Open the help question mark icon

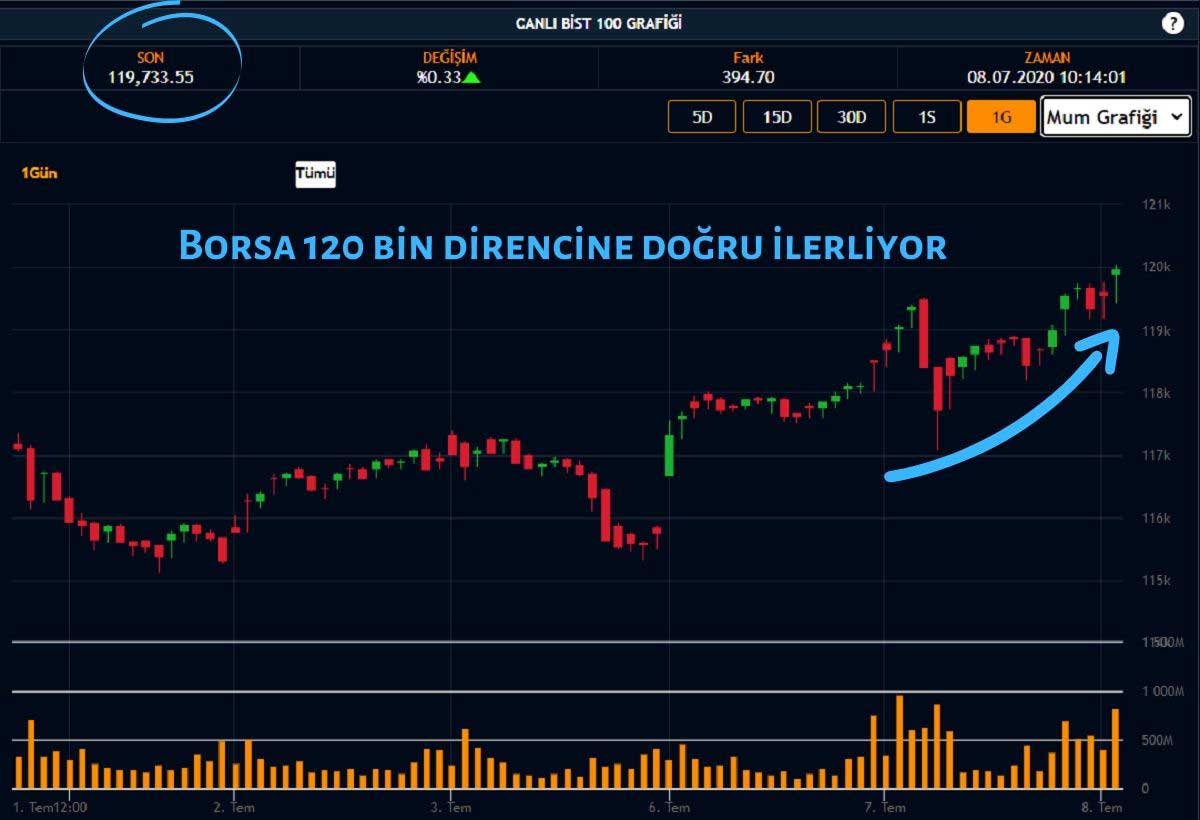pyautogui.click(x=1172, y=24)
